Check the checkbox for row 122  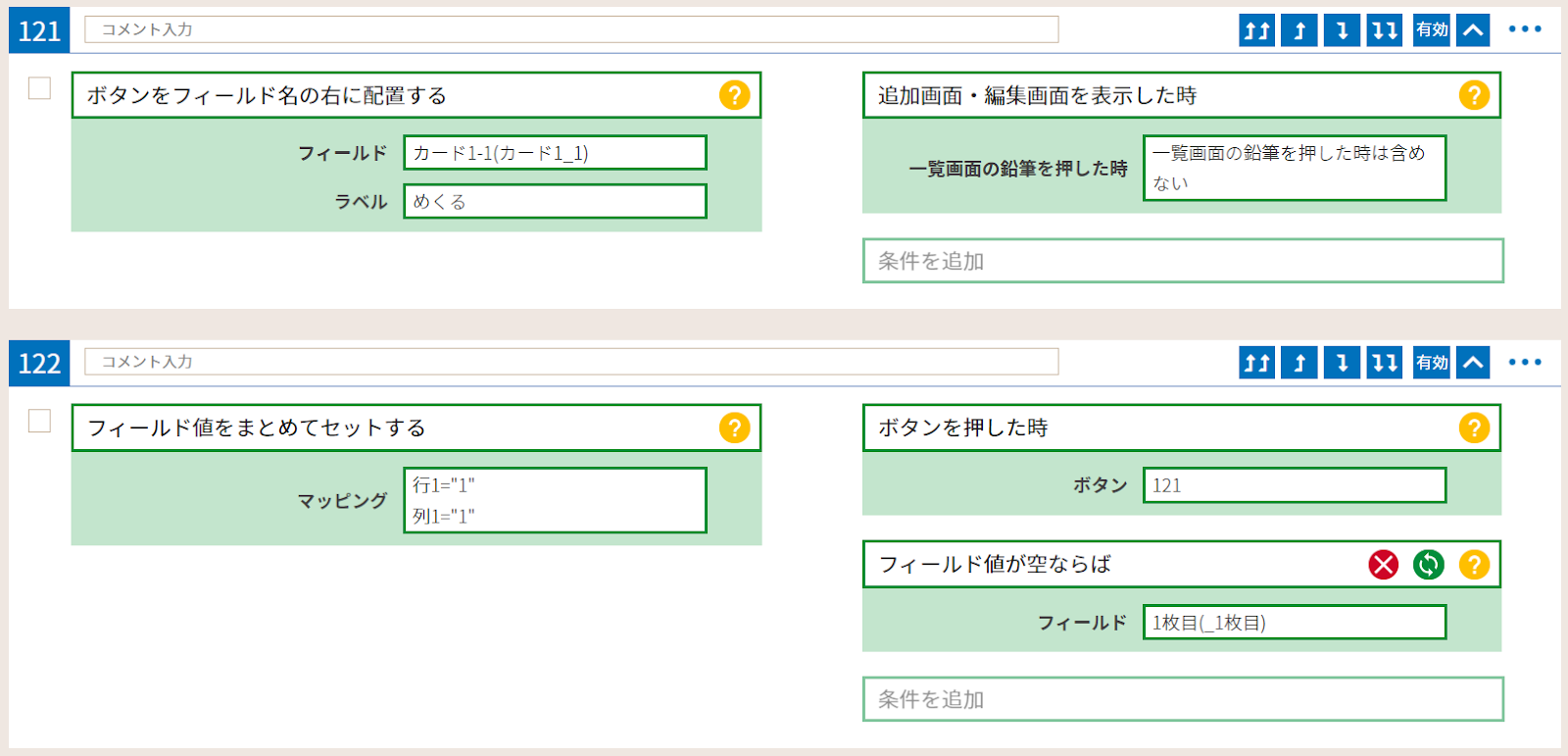(39, 421)
